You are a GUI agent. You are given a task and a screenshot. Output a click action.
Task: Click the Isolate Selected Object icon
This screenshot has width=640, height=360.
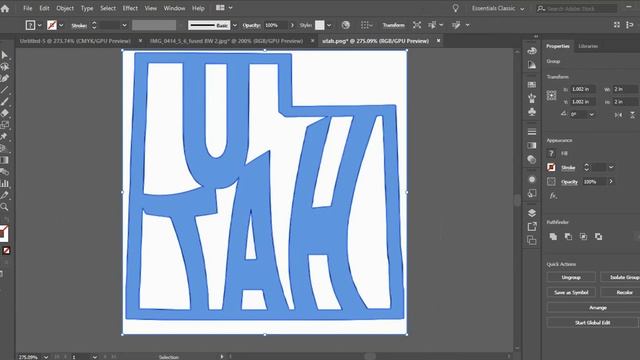click(417, 25)
